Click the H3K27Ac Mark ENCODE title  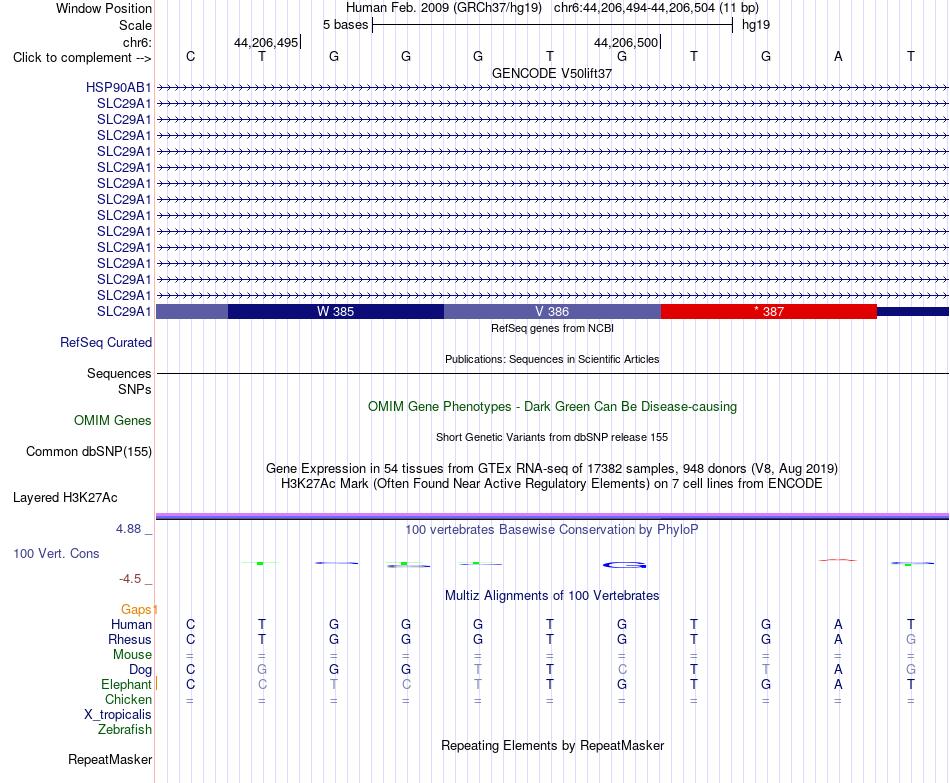[552, 484]
